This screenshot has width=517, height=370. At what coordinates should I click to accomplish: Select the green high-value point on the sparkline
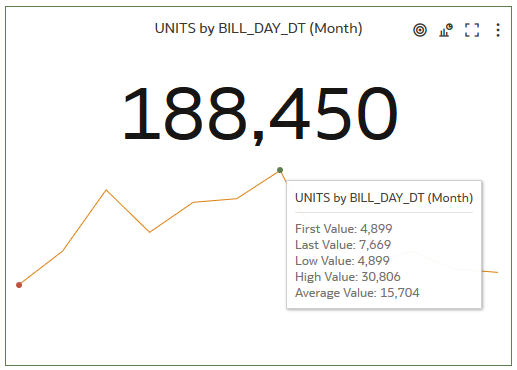pos(280,170)
